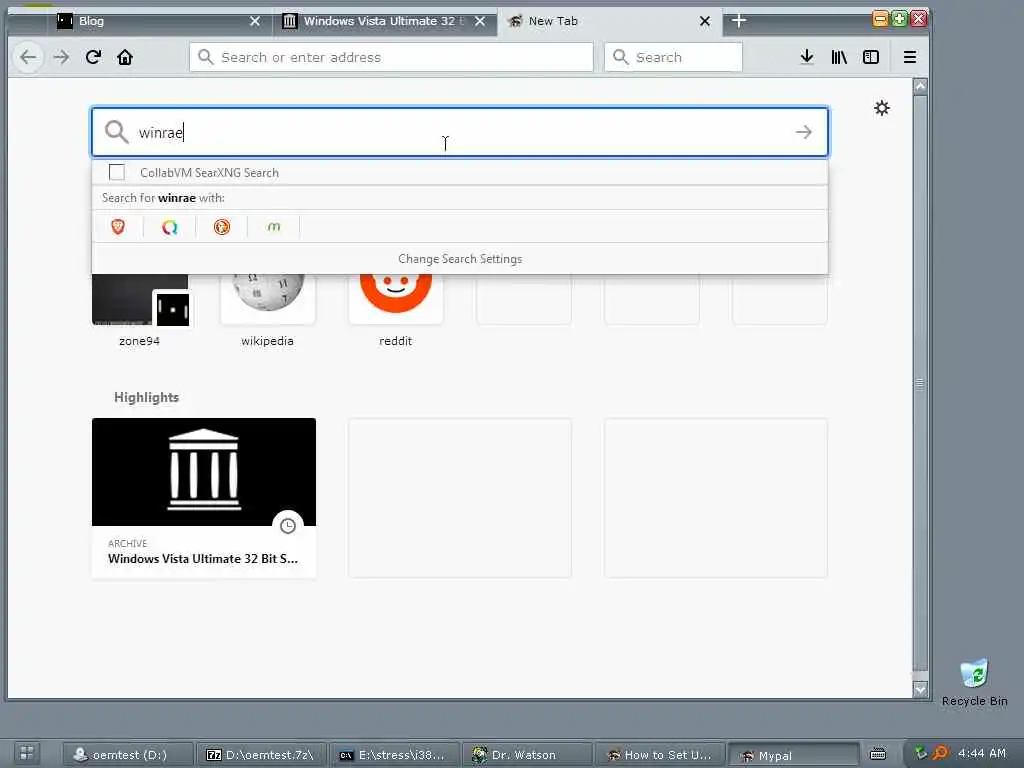Open the downloads panel
This screenshot has width=1024, height=768.
[x=807, y=57]
